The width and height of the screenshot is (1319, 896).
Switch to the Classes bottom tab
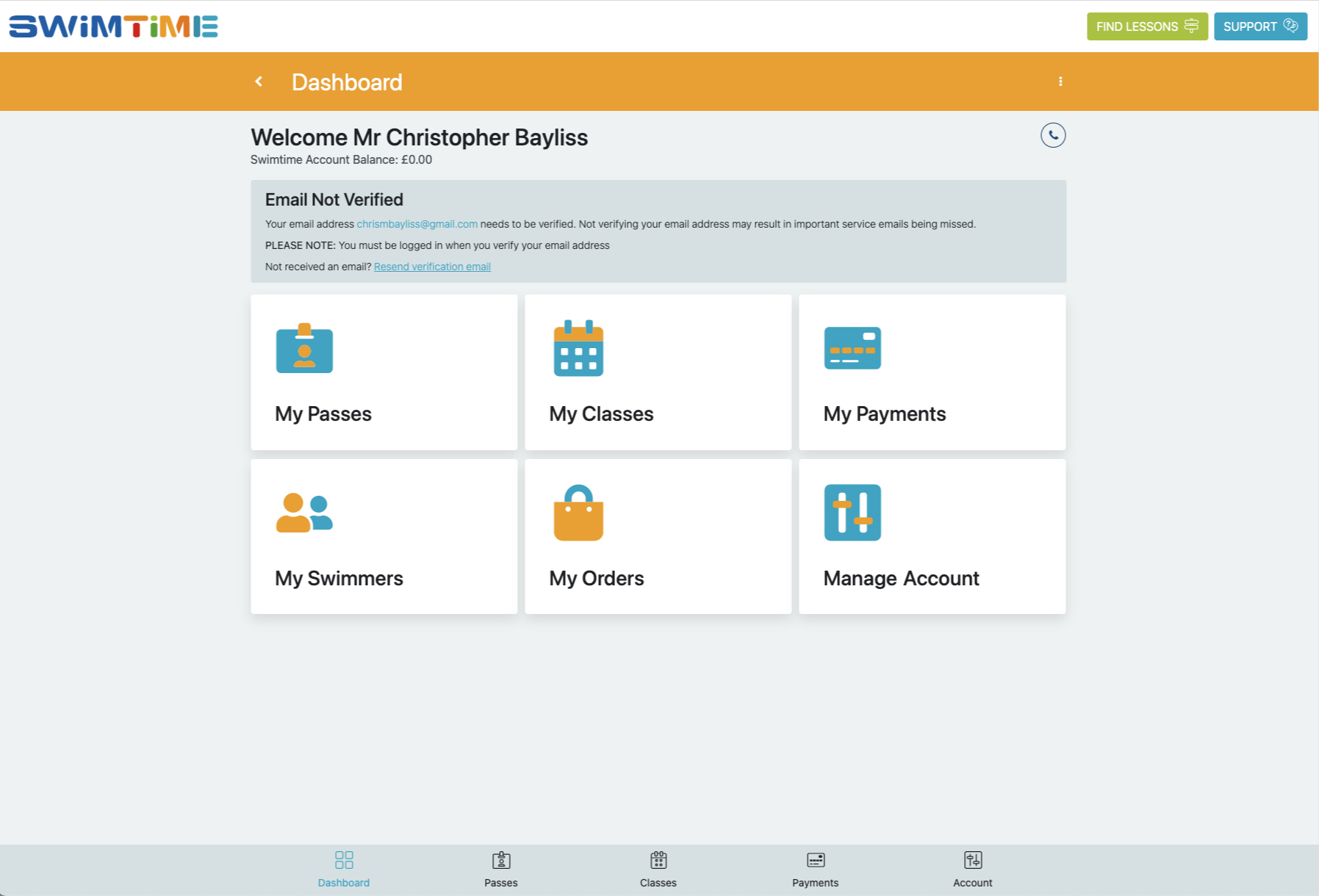658,870
